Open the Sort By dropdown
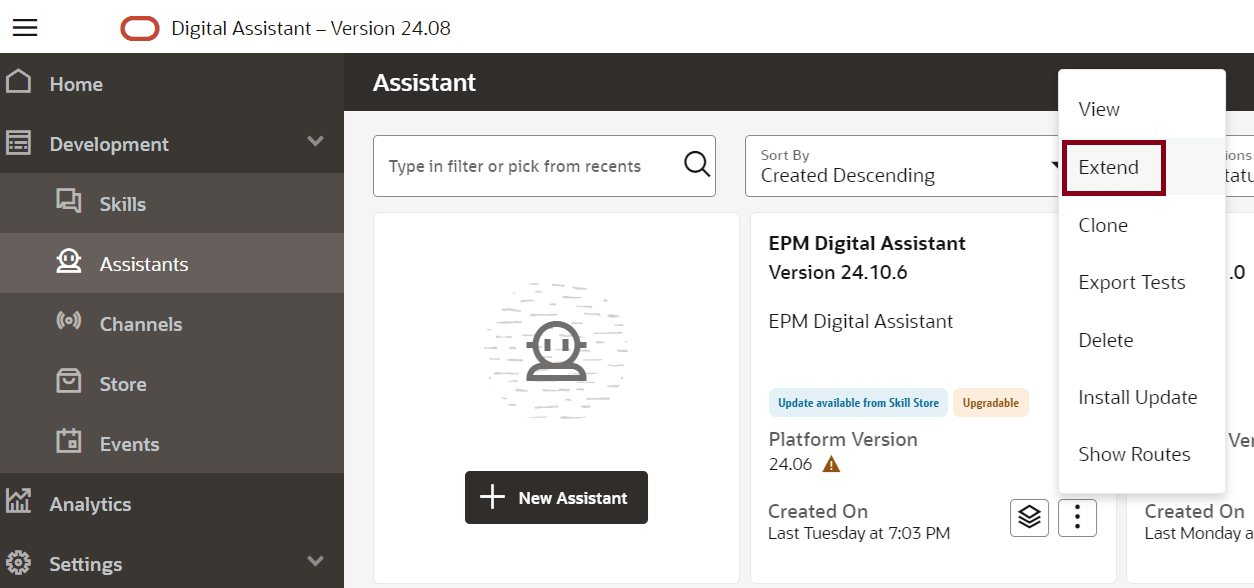The width and height of the screenshot is (1254, 588). (900, 166)
